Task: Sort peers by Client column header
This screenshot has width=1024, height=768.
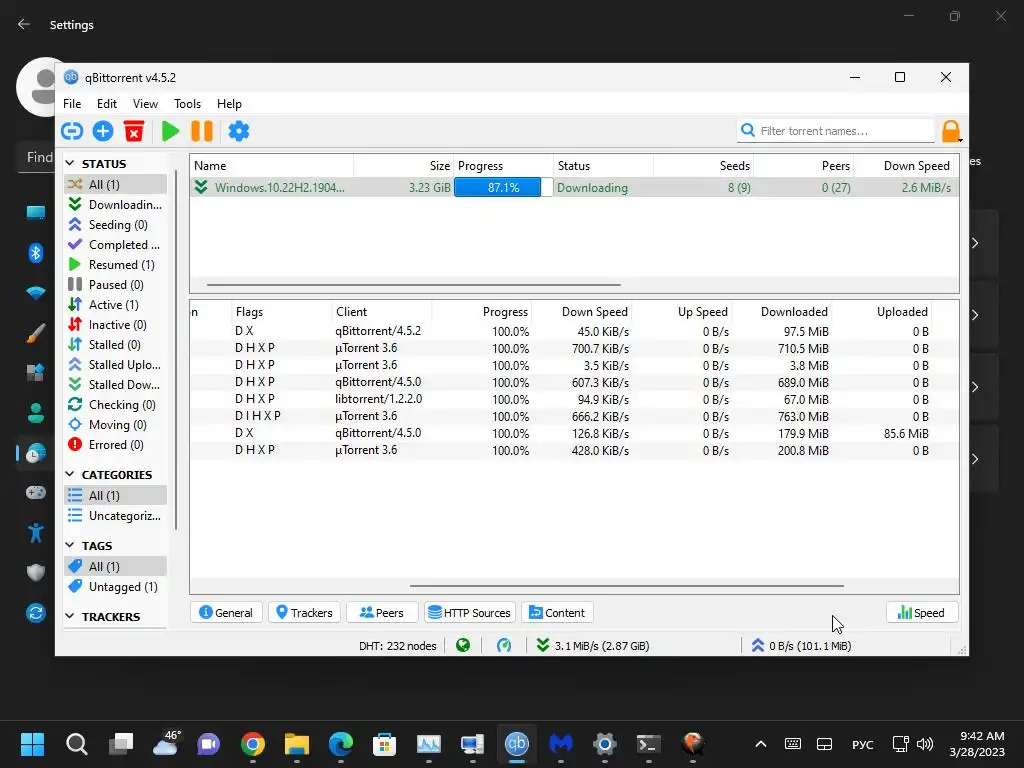Action: pos(381,312)
